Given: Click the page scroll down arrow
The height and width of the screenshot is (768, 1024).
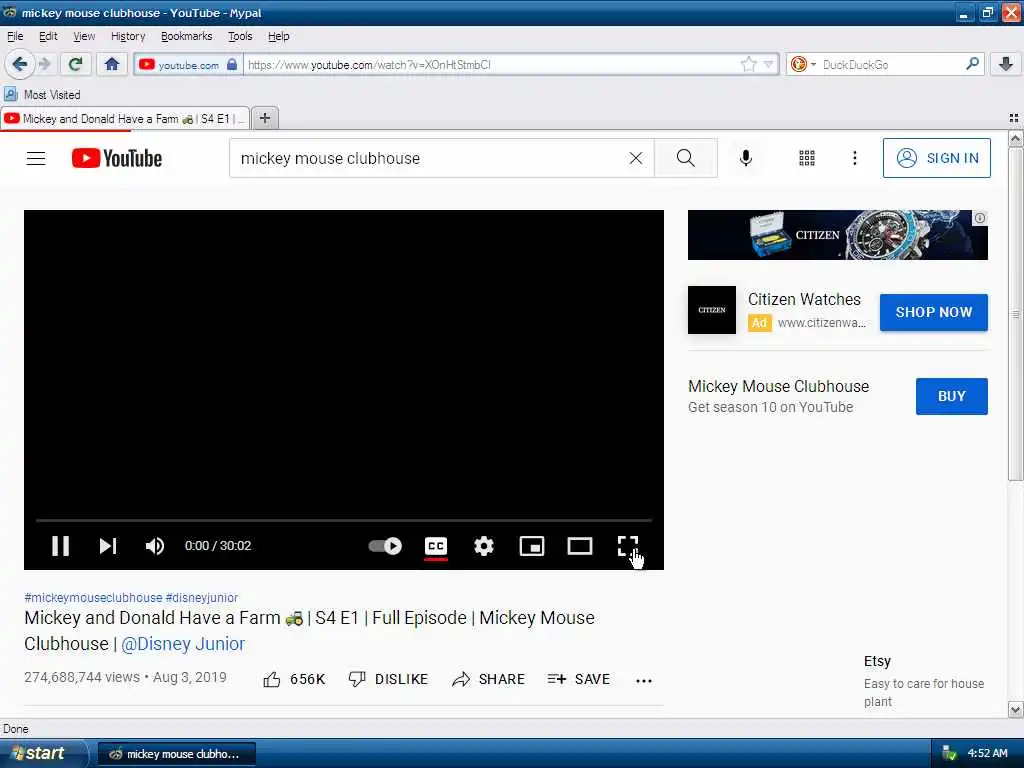Looking at the screenshot, I should (1015, 709).
